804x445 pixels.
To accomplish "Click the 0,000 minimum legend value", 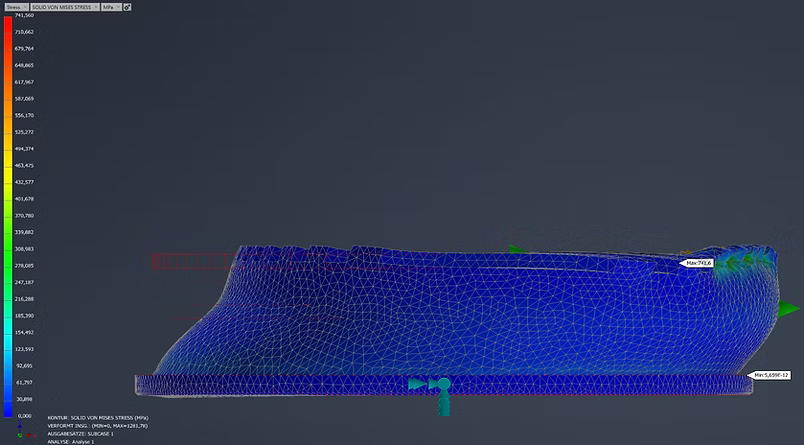I will click(x=24, y=415).
